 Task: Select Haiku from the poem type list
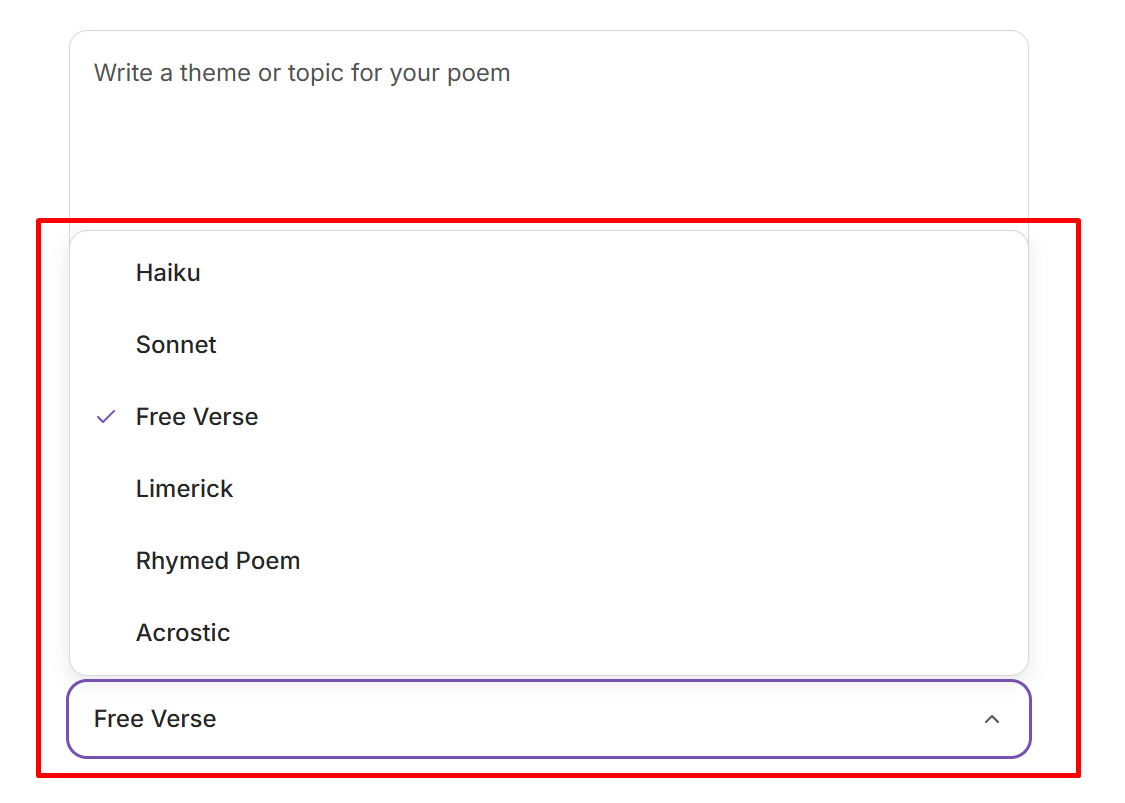point(167,272)
